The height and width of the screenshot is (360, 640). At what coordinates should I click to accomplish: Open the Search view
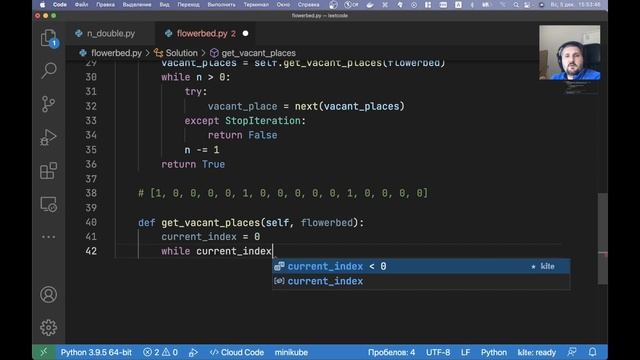pyautogui.click(x=49, y=70)
